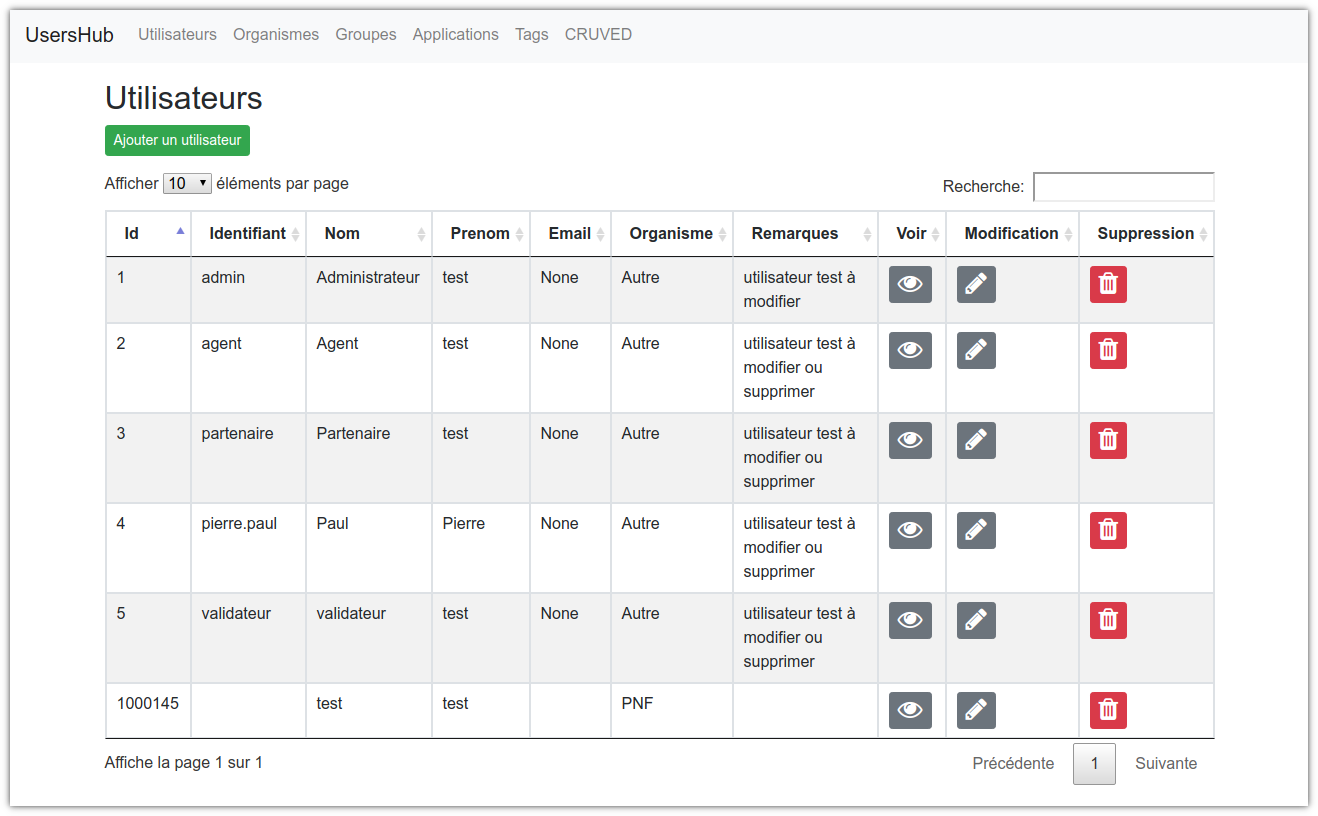Image resolution: width=1318 pixels, height=816 pixels.
Task: Edit user 1000145 with pencil icon
Action: pyautogui.click(x=976, y=711)
